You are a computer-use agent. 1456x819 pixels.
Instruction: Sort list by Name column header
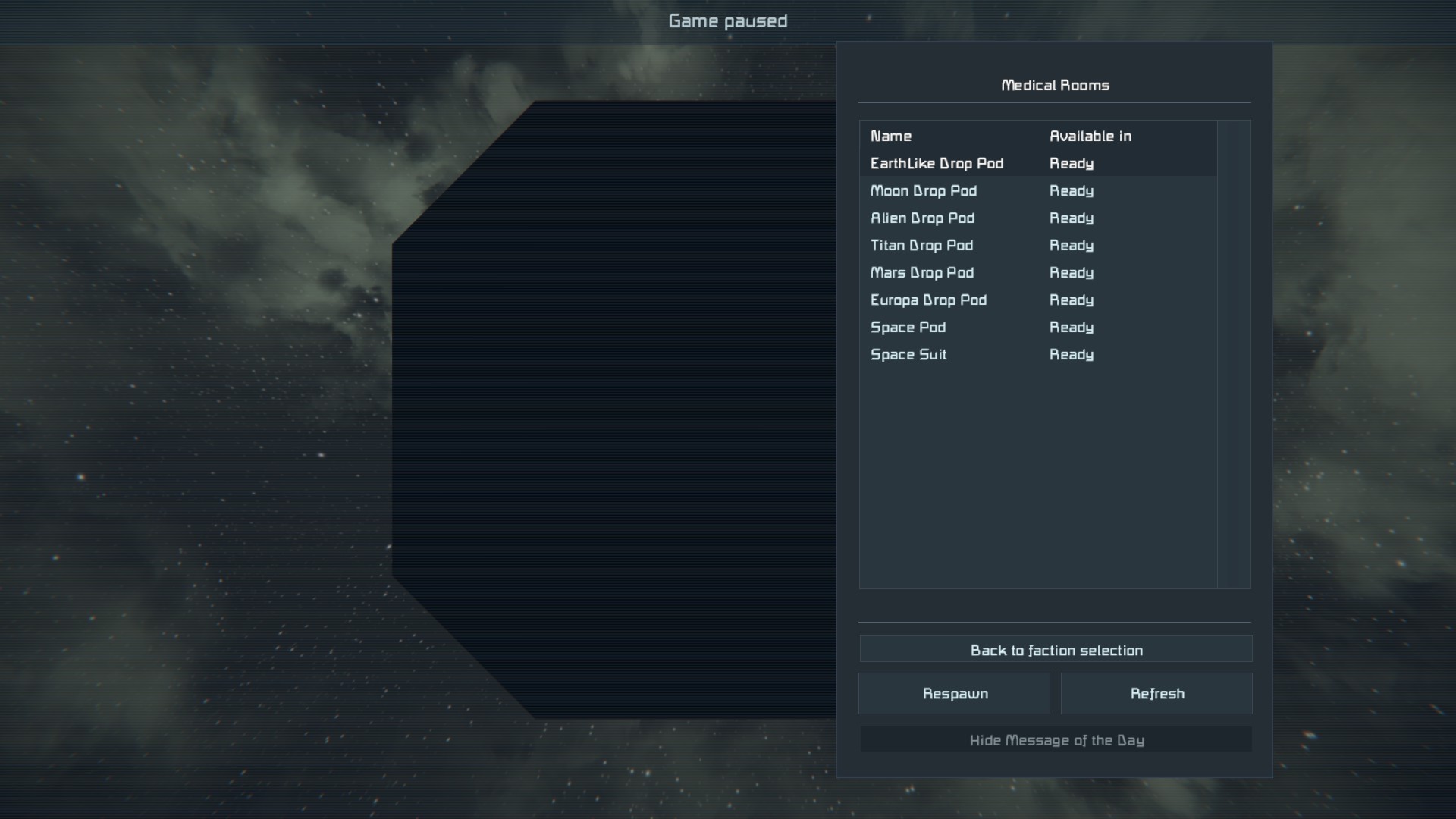[x=891, y=136]
